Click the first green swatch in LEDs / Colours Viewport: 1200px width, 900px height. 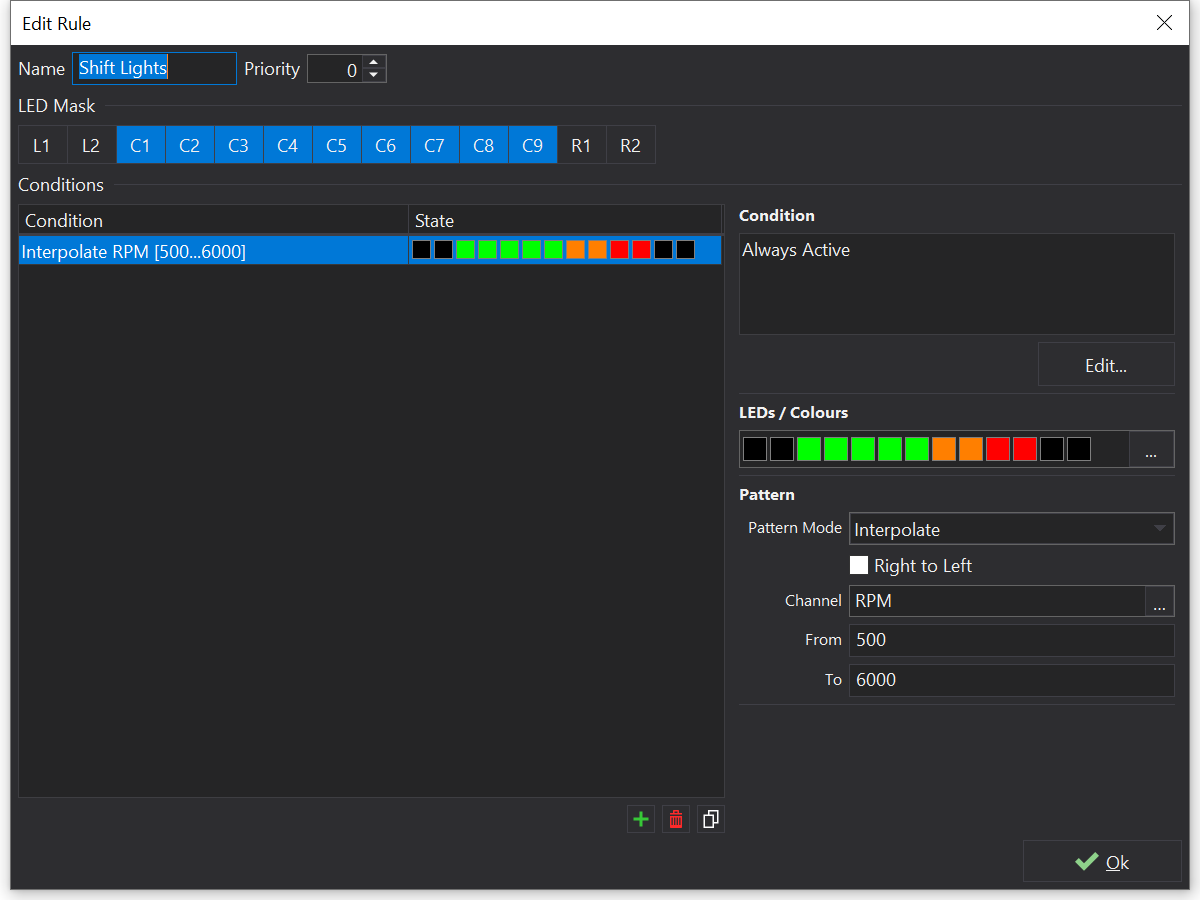[809, 450]
